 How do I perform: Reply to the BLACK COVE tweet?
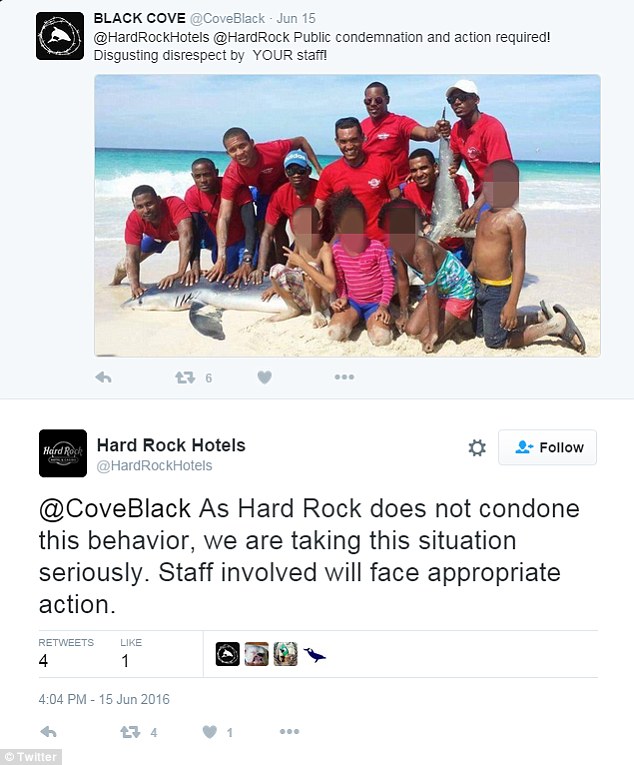click(103, 377)
